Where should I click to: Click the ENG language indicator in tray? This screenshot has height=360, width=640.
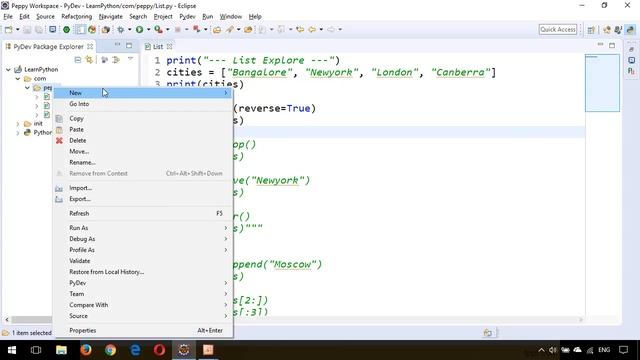tap(604, 350)
